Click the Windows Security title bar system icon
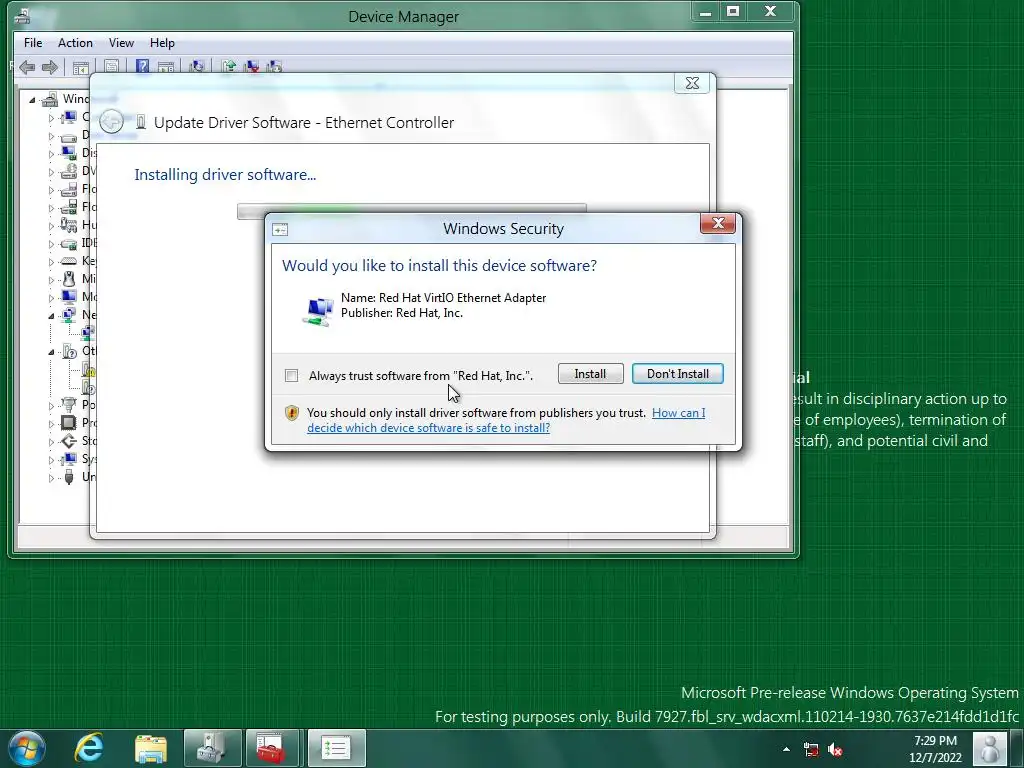 (280, 229)
